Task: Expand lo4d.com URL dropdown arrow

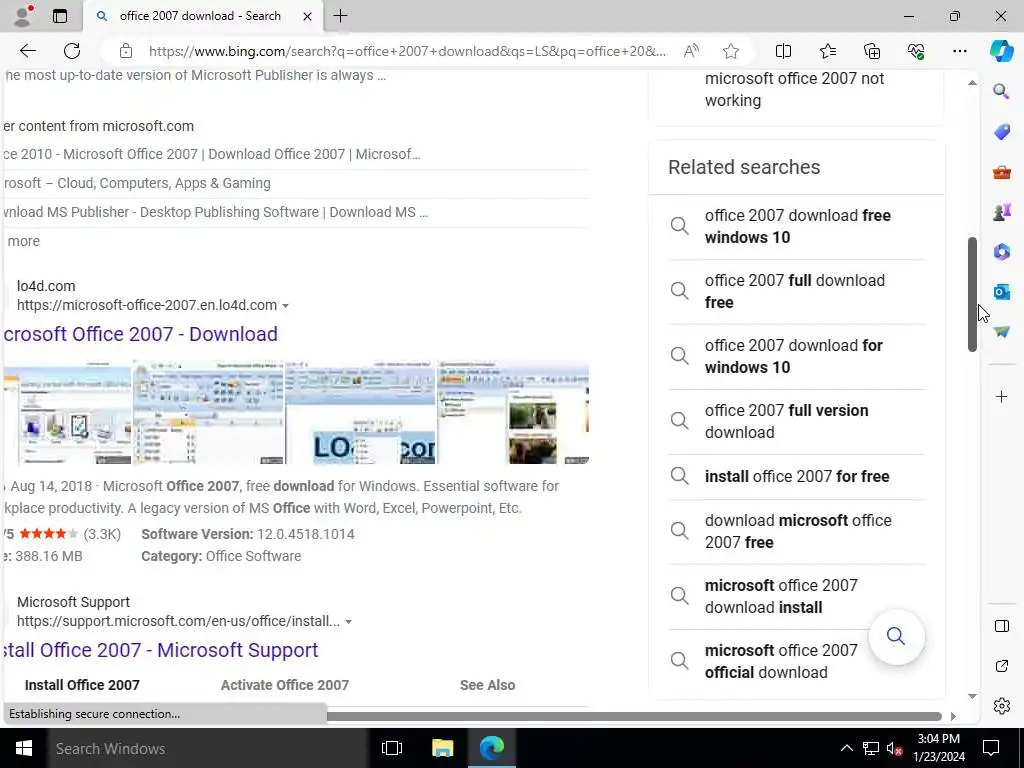Action: (285, 306)
